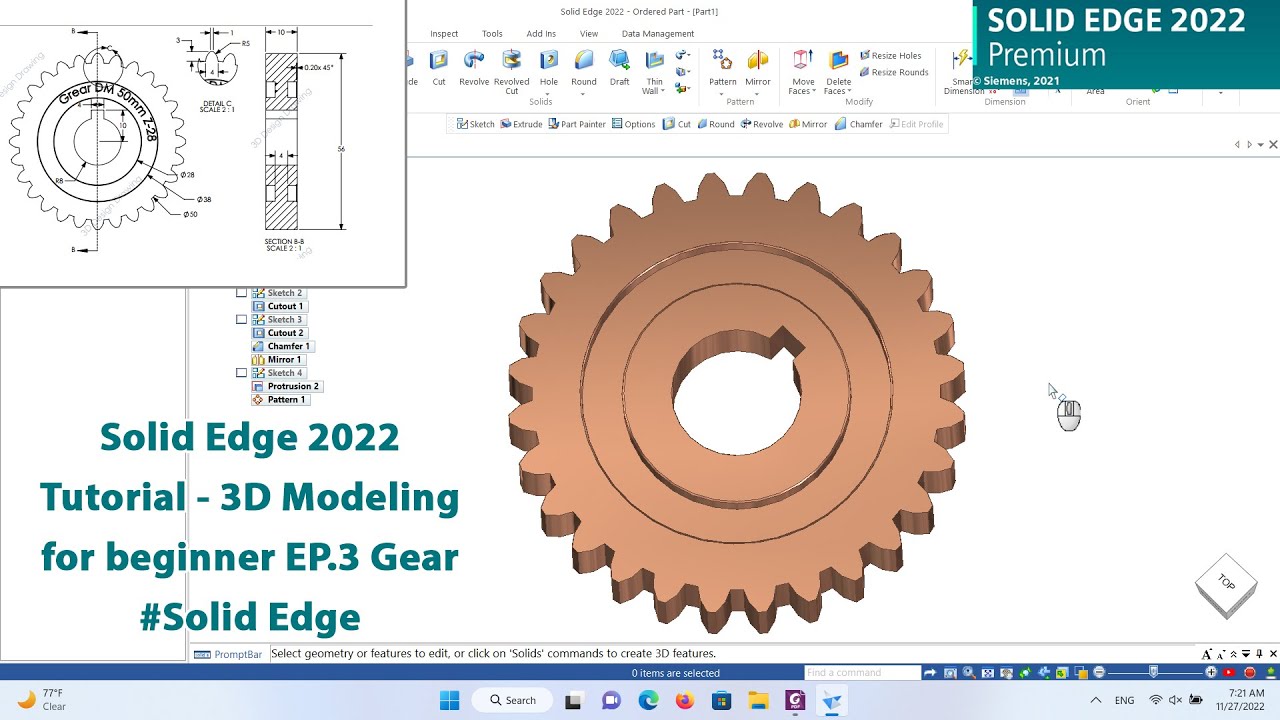Click the Find a command search field
1280x720 pixels.
(x=862, y=673)
